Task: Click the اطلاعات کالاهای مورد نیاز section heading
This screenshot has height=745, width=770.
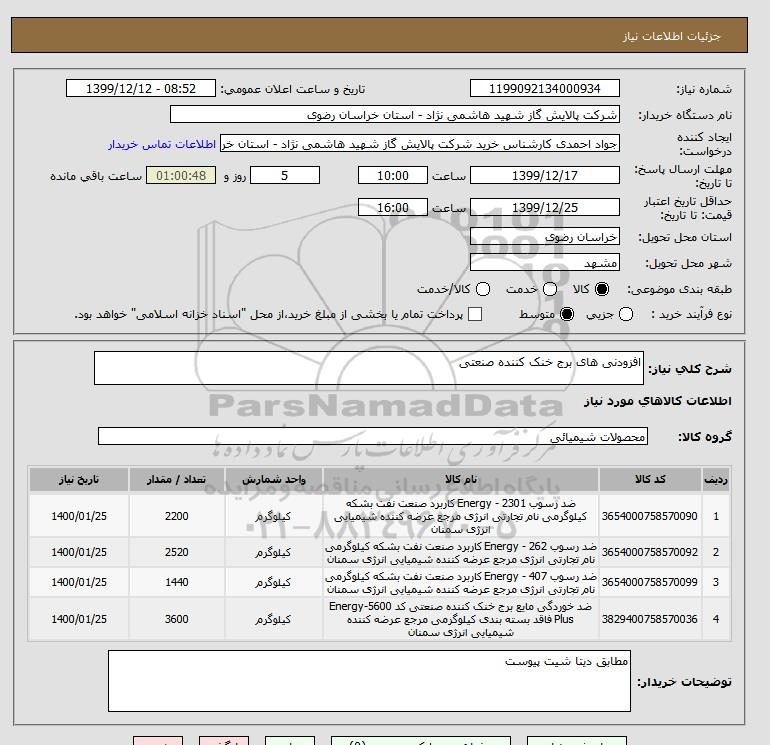Action: click(658, 401)
